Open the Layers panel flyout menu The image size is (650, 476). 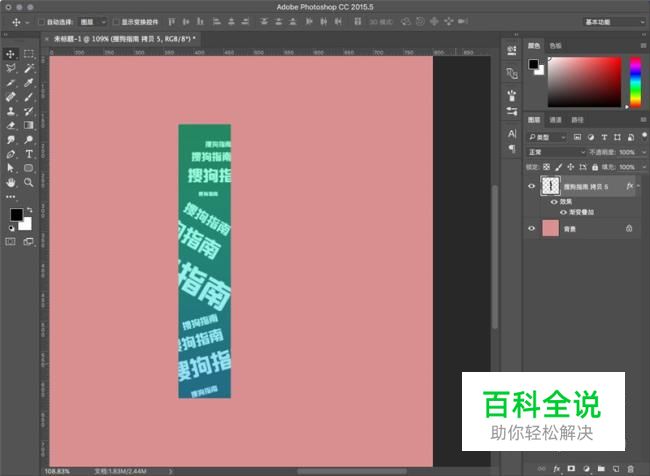(643, 120)
